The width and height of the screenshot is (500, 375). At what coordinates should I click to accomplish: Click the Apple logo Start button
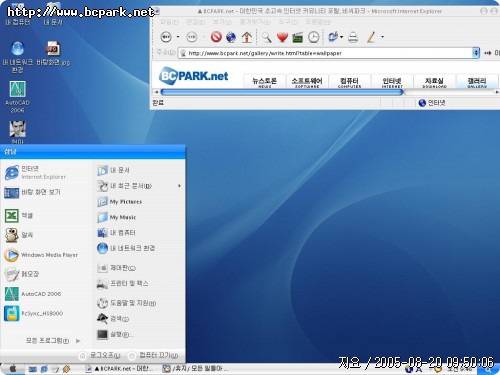click(13, 369)
